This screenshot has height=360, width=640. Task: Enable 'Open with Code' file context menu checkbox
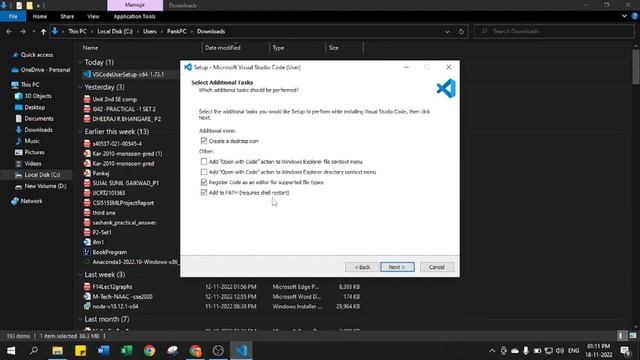pos(204,162)
